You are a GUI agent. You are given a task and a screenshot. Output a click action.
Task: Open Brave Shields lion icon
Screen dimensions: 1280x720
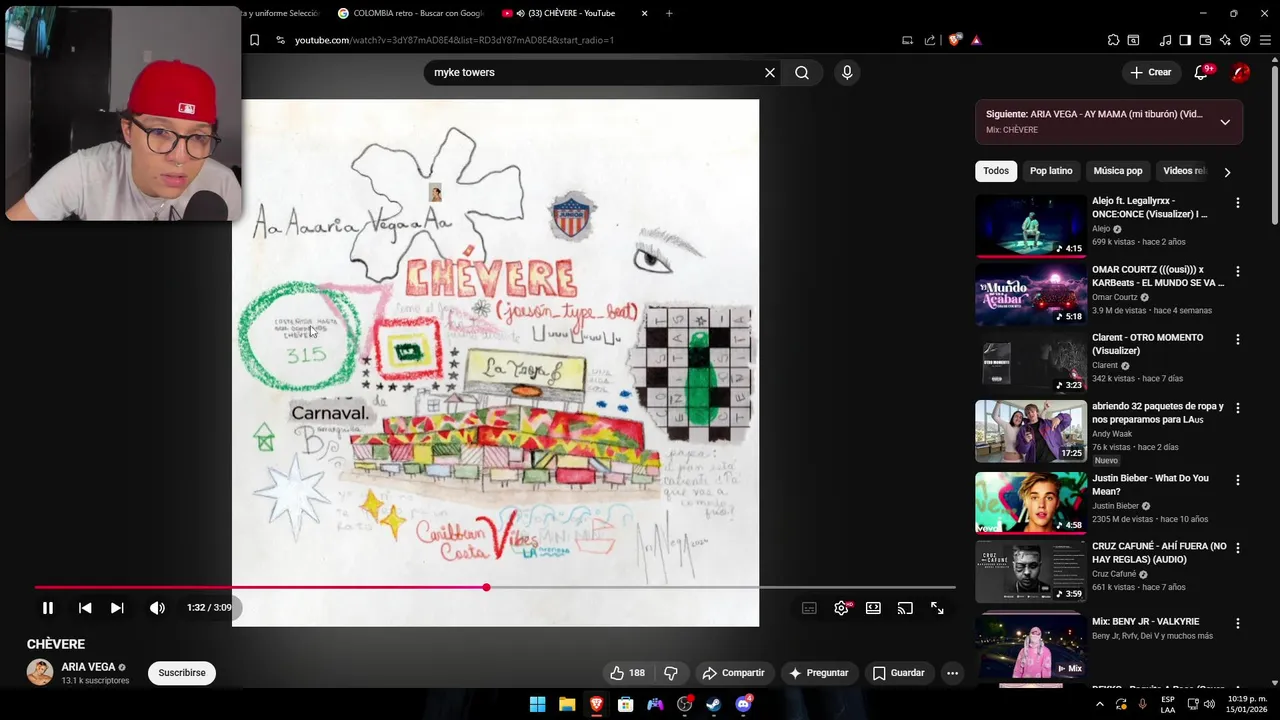tap(955, 40)
